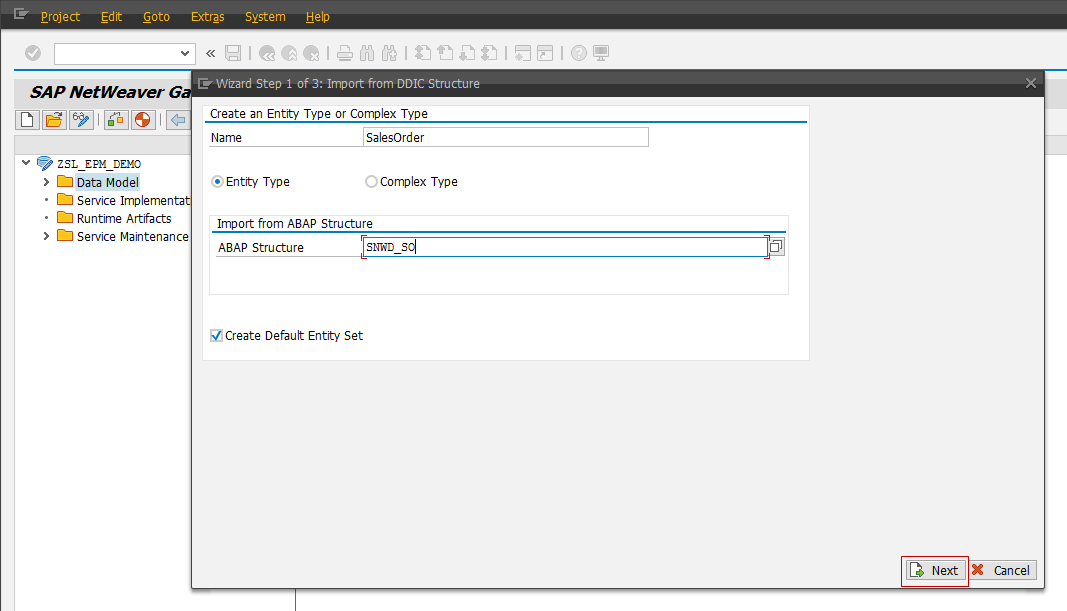This screenshot has height=611, width=1067.
Task: Open ABAP Structure search help icon
Action: pos(776,244)
